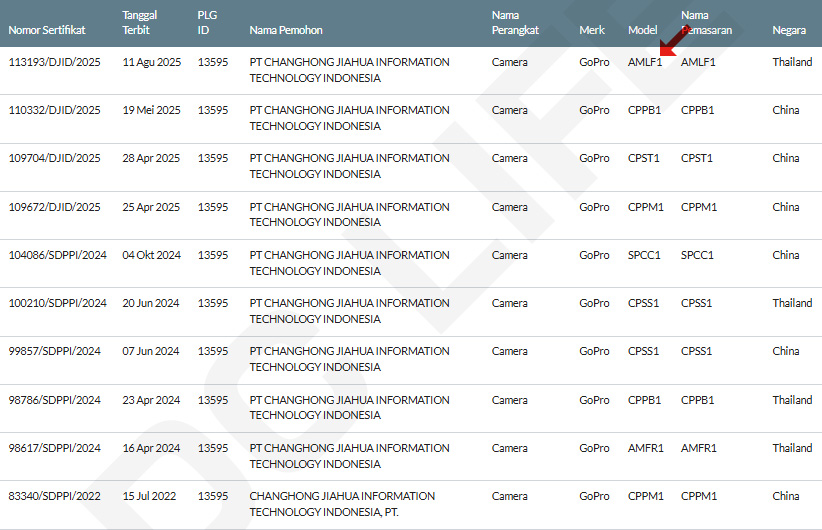Click SPCC1 in the Nama Pemasaran column
This screenshot has width=822, height=530.
point(697,255)
